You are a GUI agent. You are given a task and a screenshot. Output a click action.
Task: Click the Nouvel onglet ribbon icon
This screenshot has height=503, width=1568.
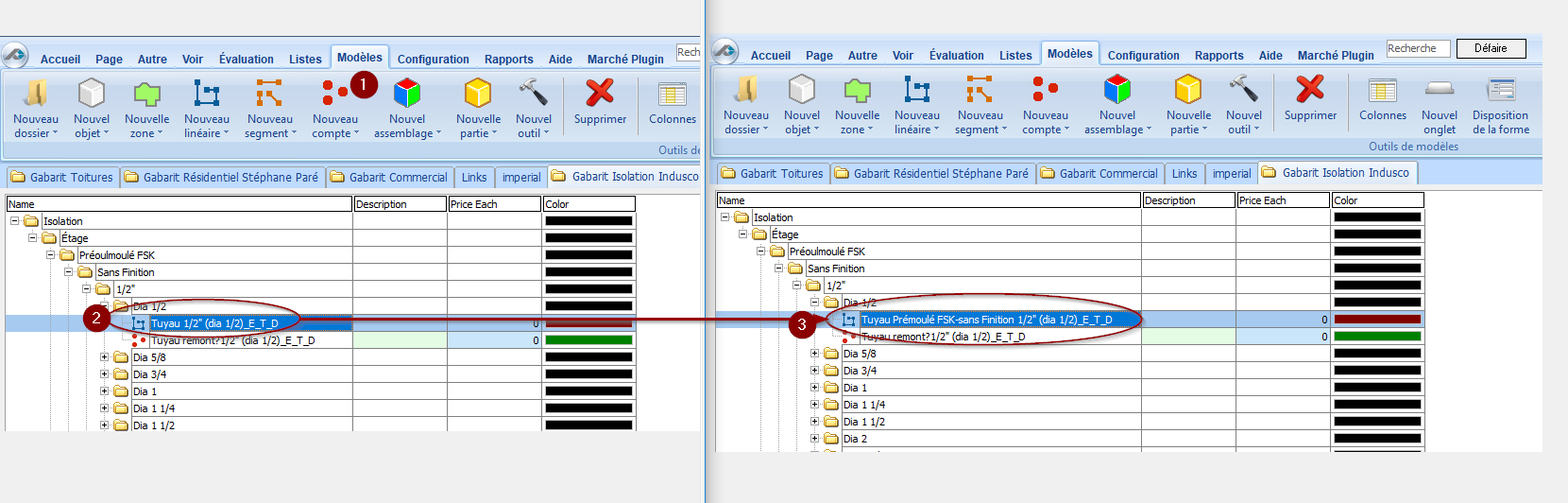pos(1439,90)
